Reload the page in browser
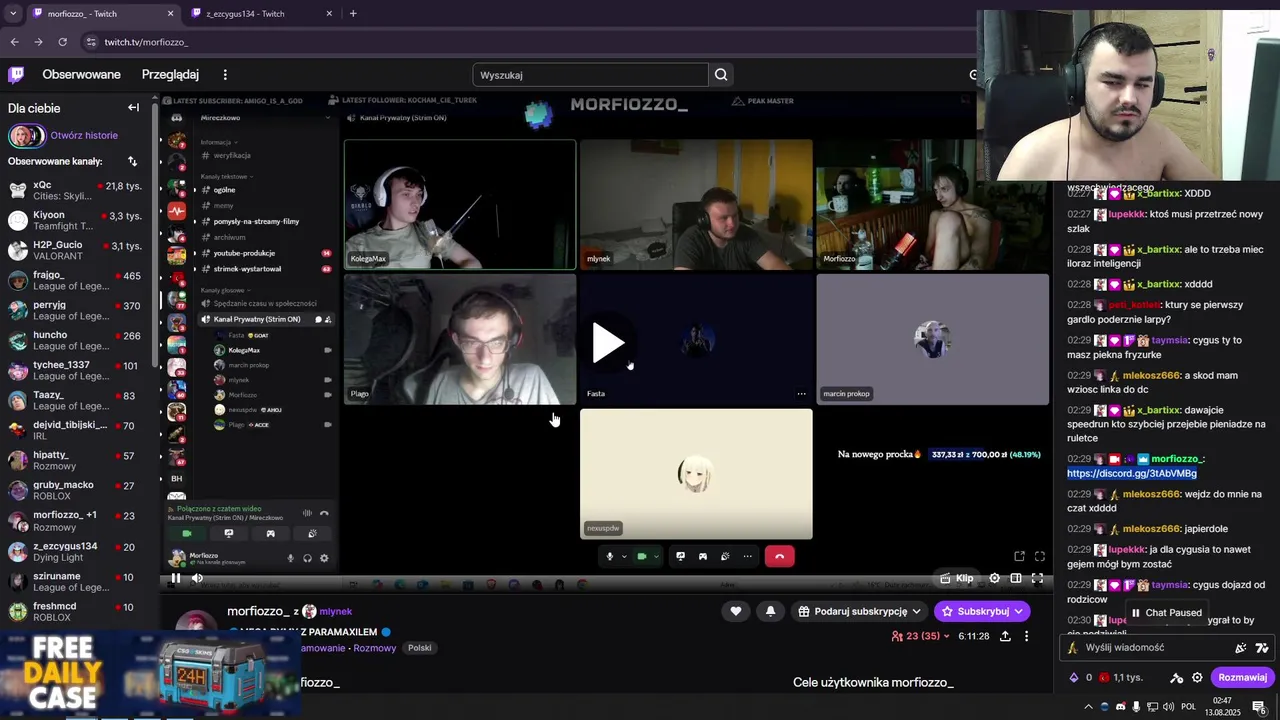This screenshot has height=720, width=1280. click(x=62, y=42)
